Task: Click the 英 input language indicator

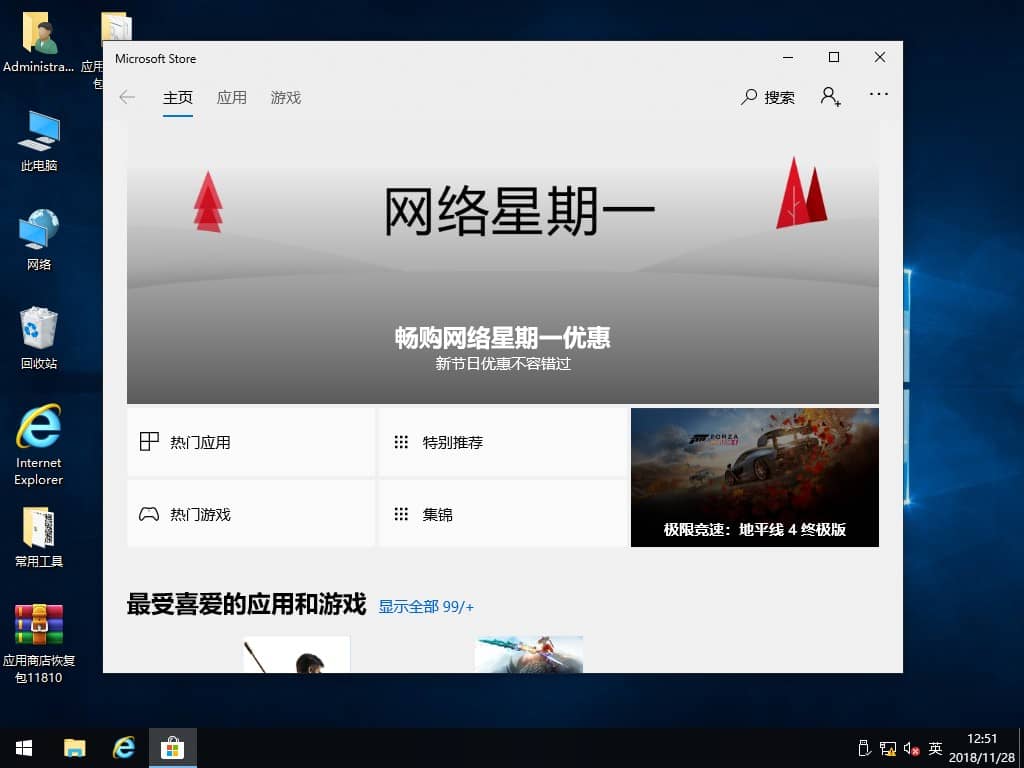Action: [934, 747]
